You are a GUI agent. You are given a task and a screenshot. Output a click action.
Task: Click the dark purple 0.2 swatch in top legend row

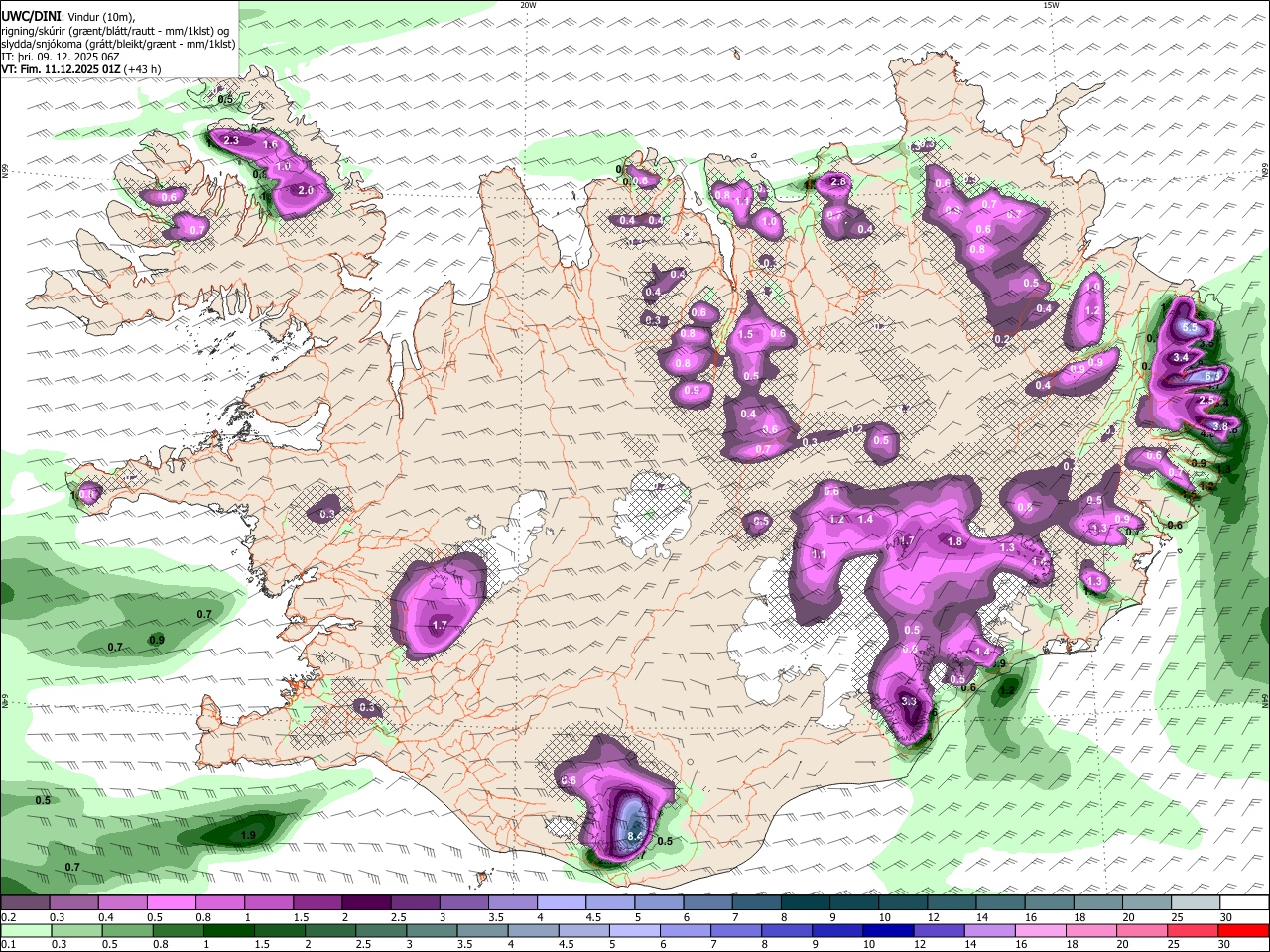pyautogui.click(x=25, y=903)
